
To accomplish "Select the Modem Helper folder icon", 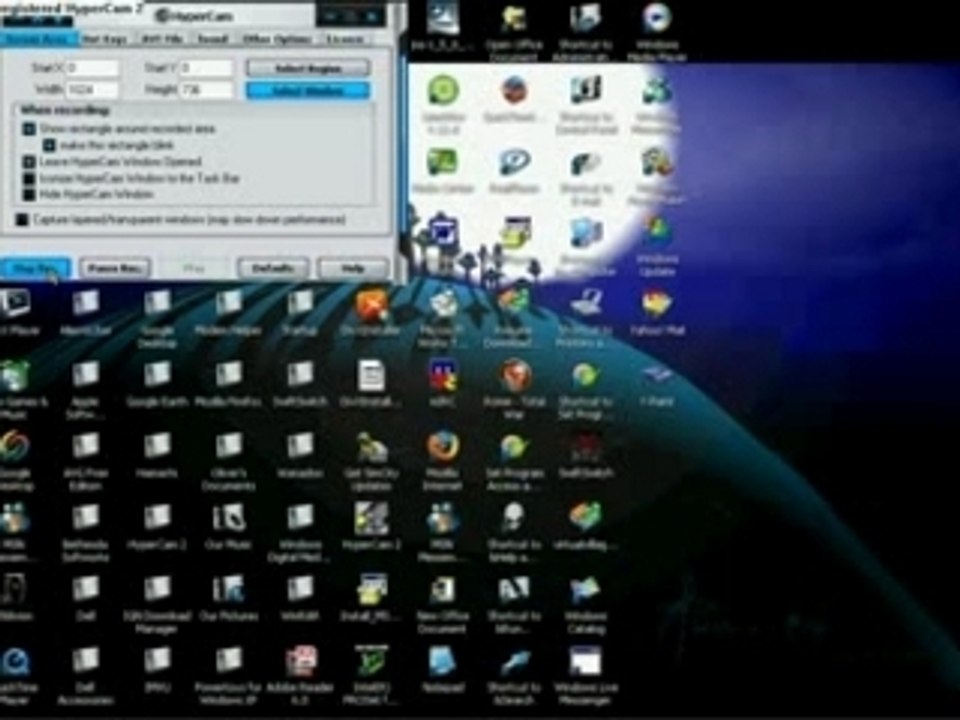I will (x=228, y=312).
